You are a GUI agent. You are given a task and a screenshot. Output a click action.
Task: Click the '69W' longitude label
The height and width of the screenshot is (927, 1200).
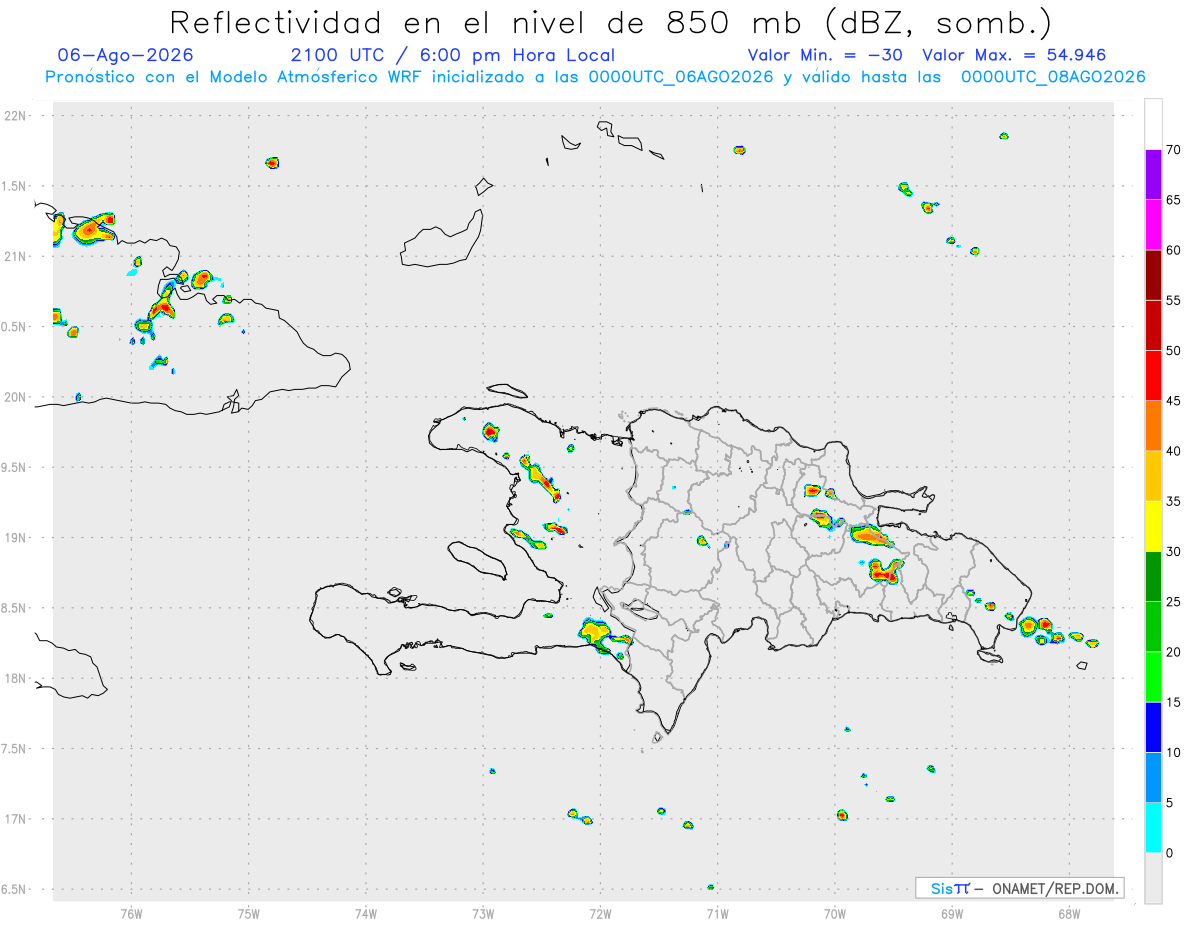952,913
